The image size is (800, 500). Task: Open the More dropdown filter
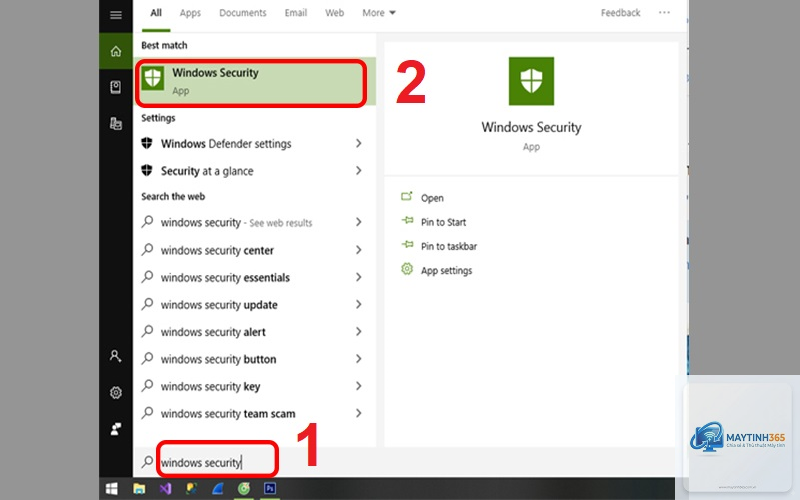coord(379,13)
